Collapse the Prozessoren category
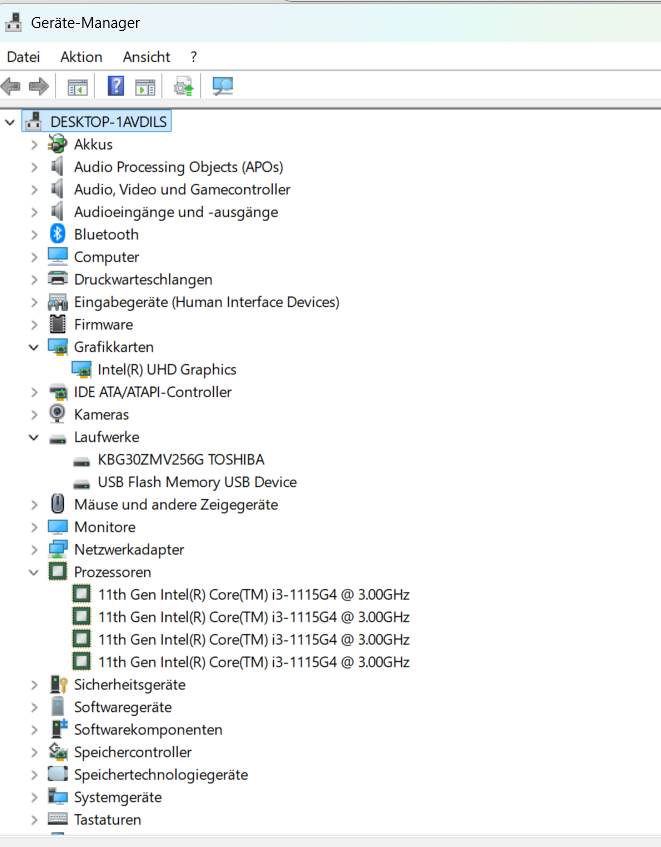Image resolution: width=661 pixels, height=847 pixels. pyautogui.click(x=34, y=572)
